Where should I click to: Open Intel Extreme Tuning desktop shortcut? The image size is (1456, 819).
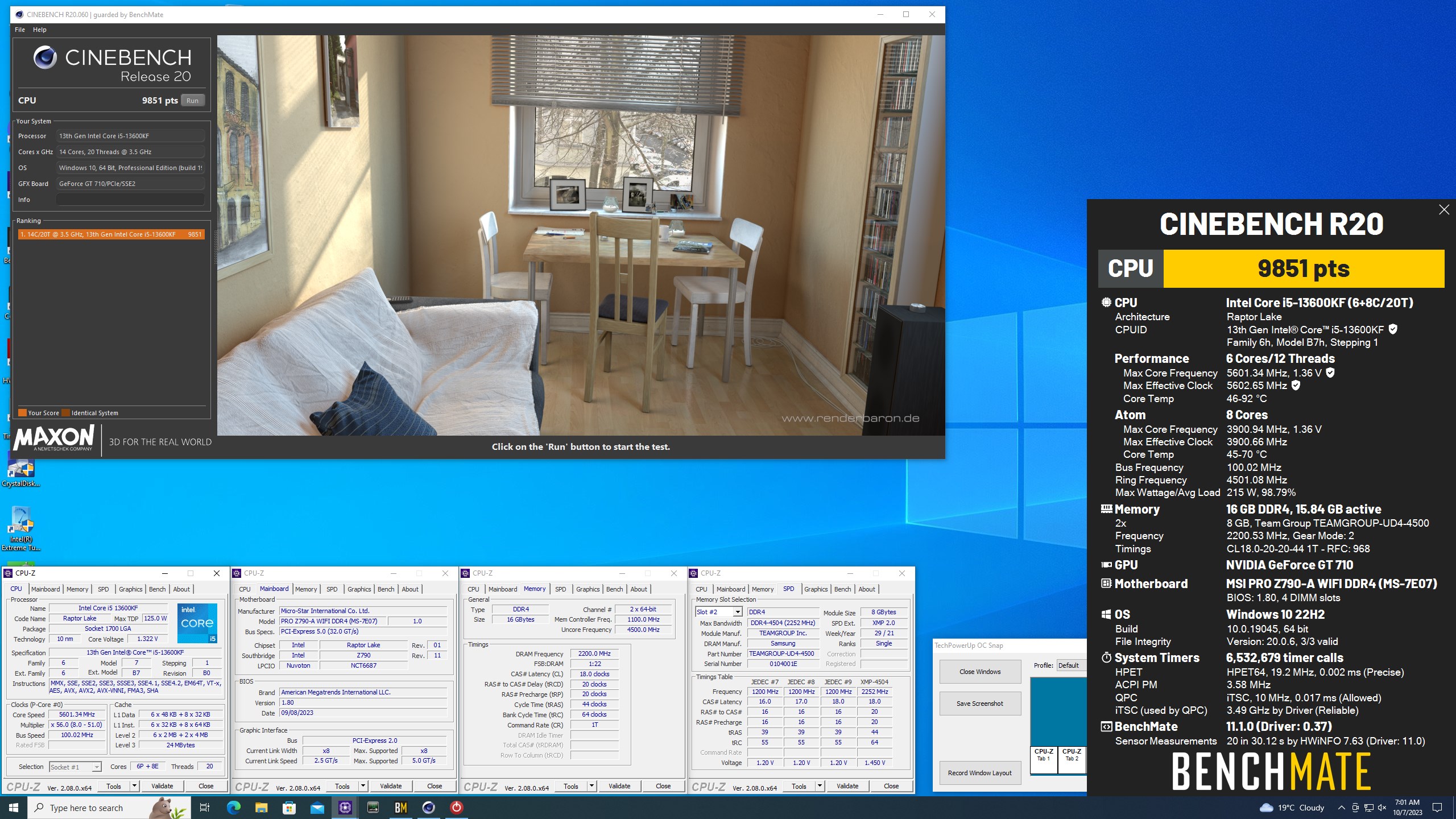(x=21, y=529)
